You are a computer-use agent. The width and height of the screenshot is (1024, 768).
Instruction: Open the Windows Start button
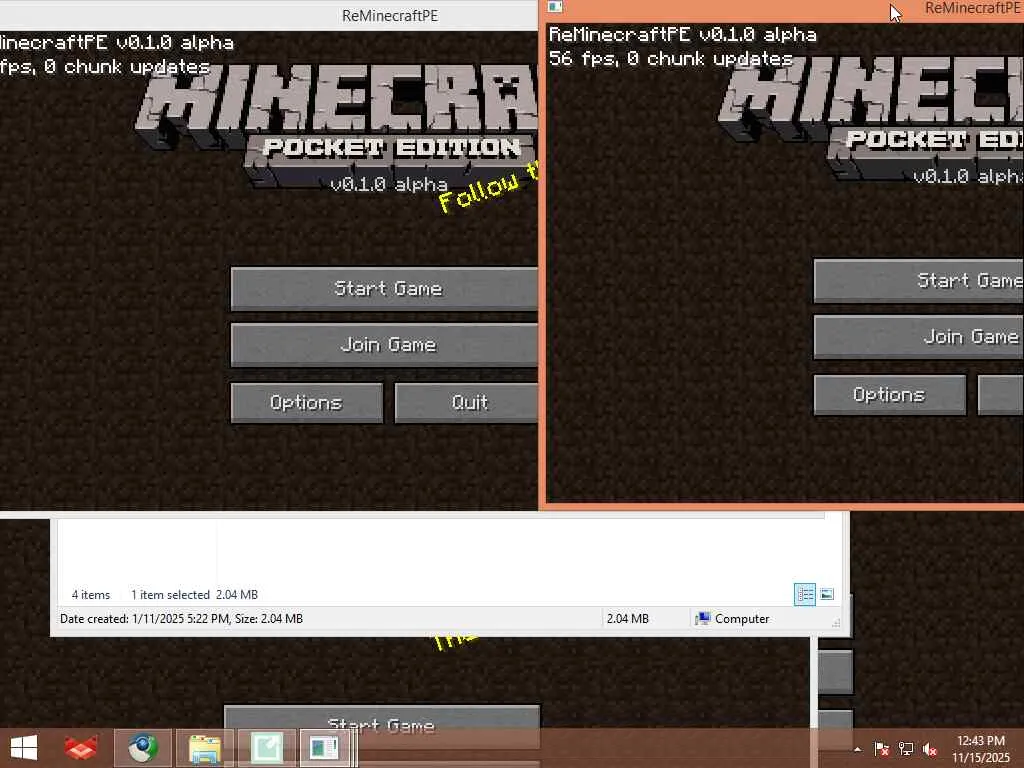pos(24,748)
